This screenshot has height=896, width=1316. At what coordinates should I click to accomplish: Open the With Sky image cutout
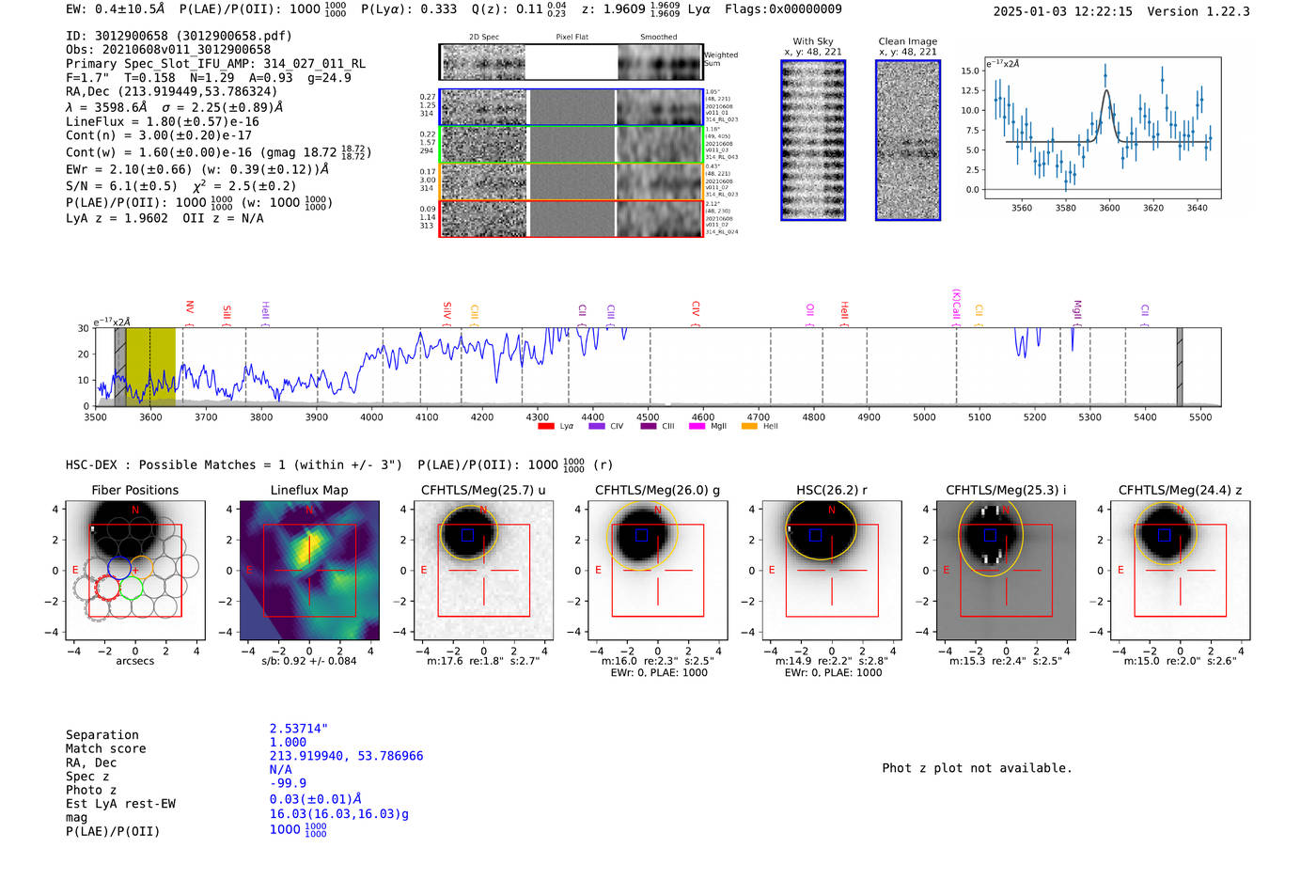click(x=813, y=140)
